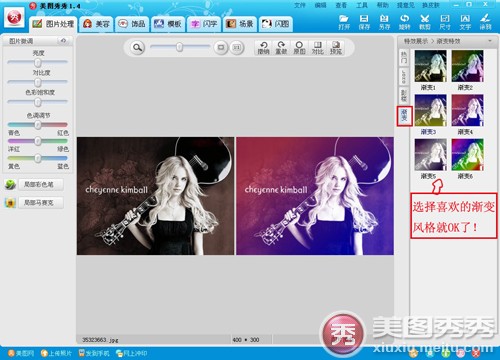500x360 pixels.
Task: Select the 裁剪 crop scissors tool
Action: 424,22
